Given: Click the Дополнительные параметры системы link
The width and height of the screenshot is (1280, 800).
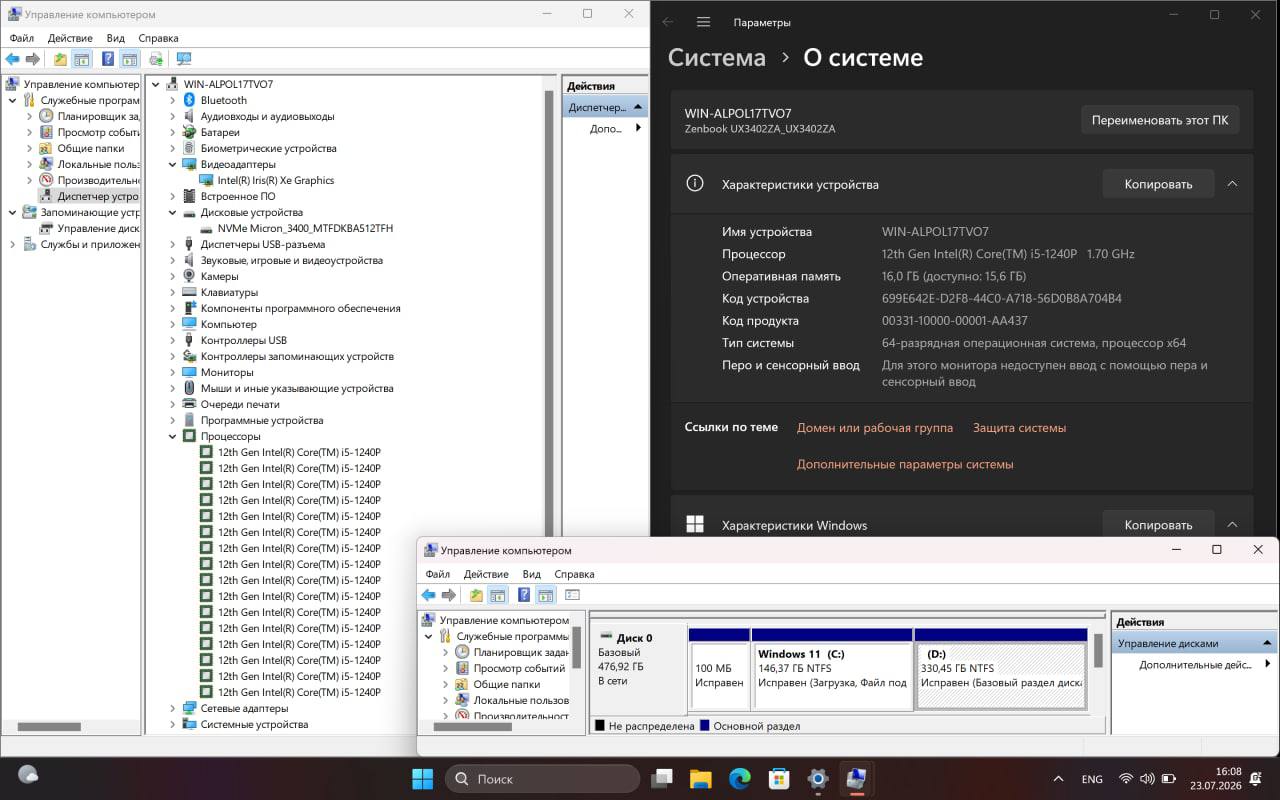Looking at the screenshot, I should coord(905,464).
